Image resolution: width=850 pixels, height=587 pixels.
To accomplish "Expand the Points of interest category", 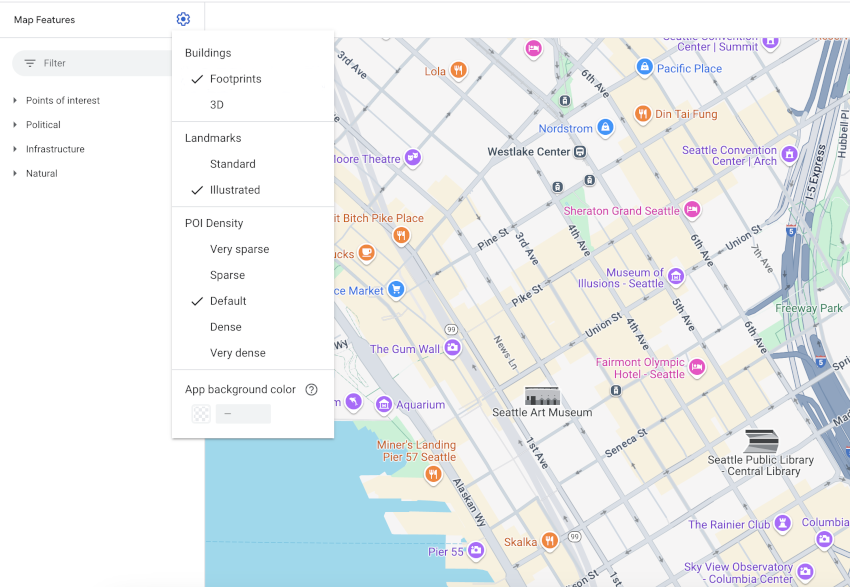I will click(15, 100).
